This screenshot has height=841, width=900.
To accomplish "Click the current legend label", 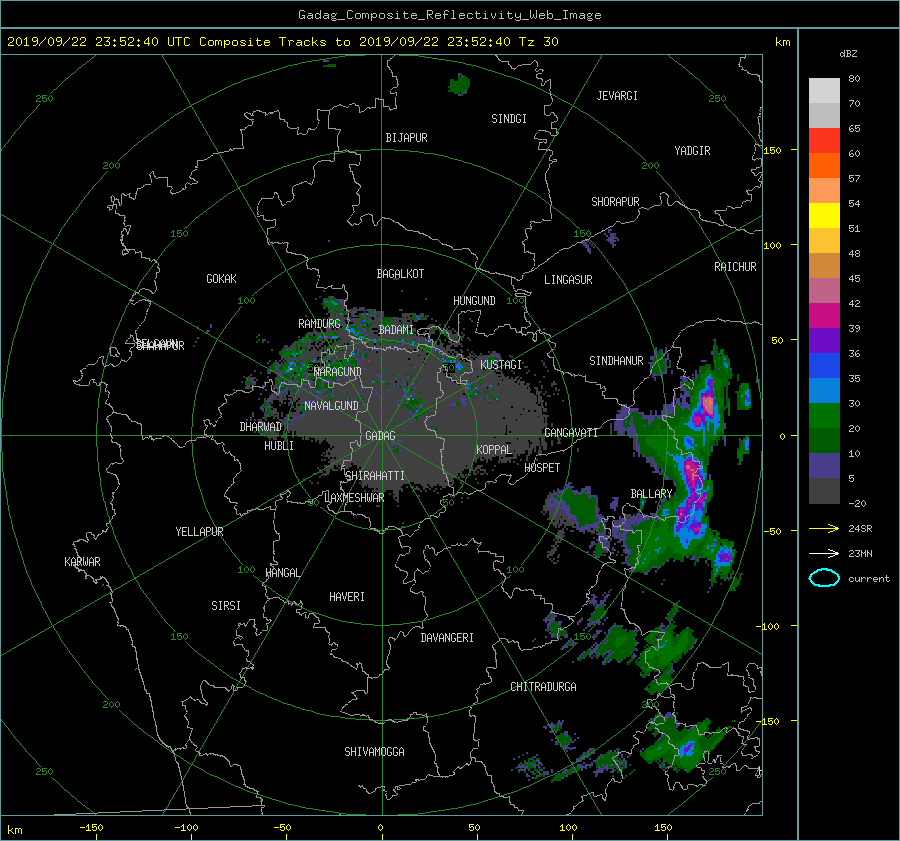I will click(x=869, y=579).
